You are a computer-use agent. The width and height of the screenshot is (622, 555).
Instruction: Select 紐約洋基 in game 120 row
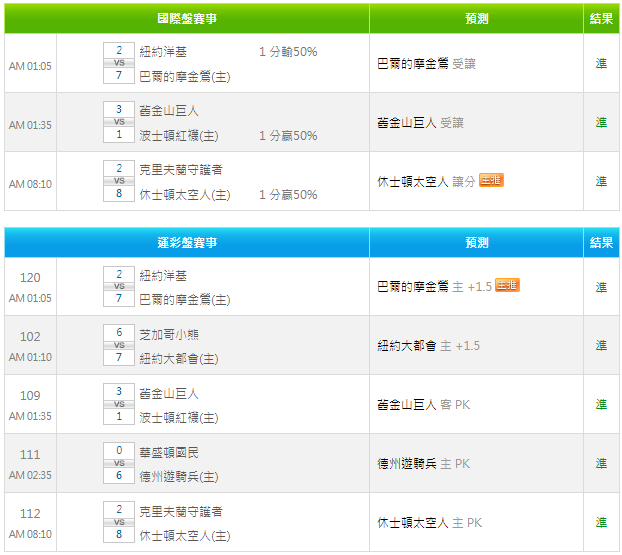[163, 276]
